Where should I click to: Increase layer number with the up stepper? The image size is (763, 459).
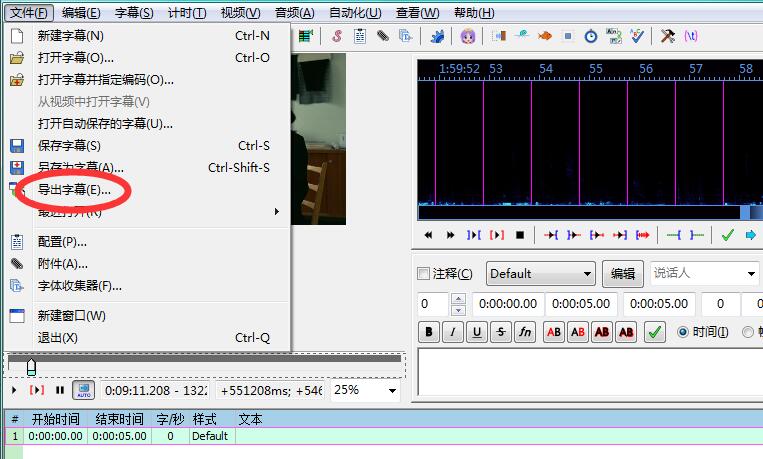(x=458, y=298)
